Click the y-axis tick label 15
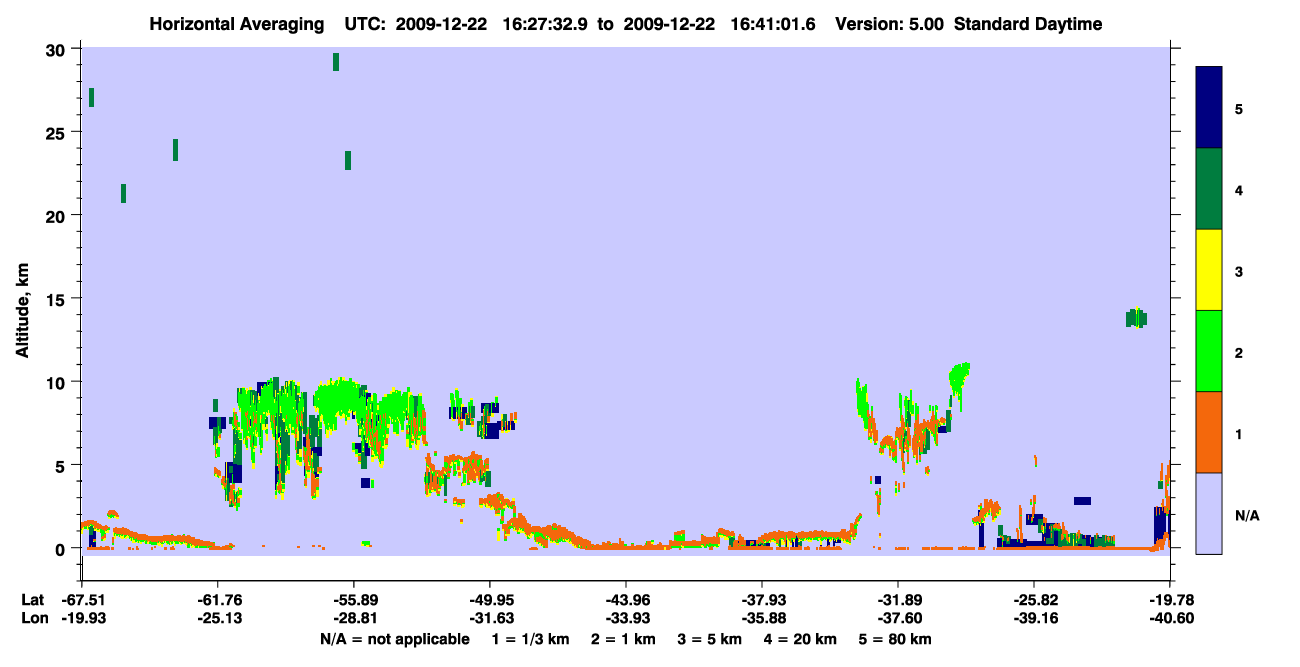The image size is (1300, 667). pos(57,299)
